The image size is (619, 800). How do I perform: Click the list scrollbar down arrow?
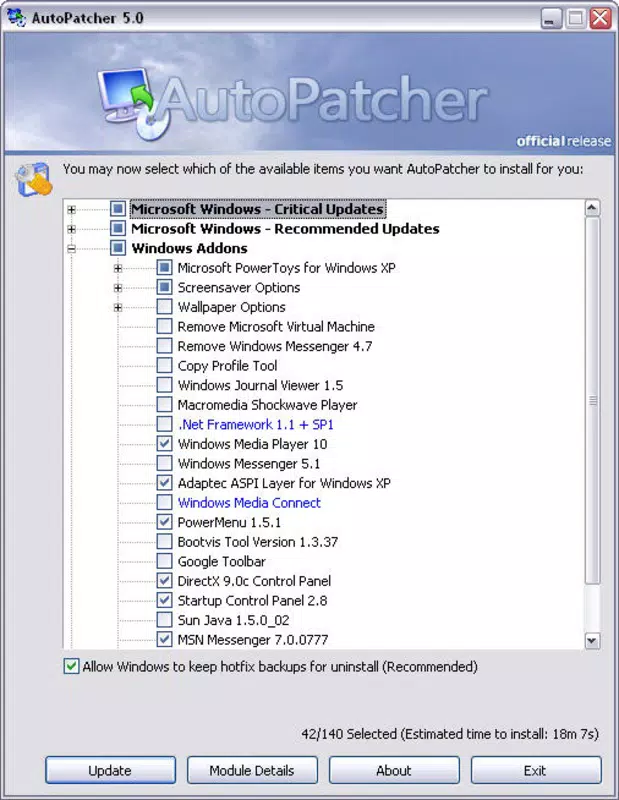pyautogui.click(x=592, y=640)
